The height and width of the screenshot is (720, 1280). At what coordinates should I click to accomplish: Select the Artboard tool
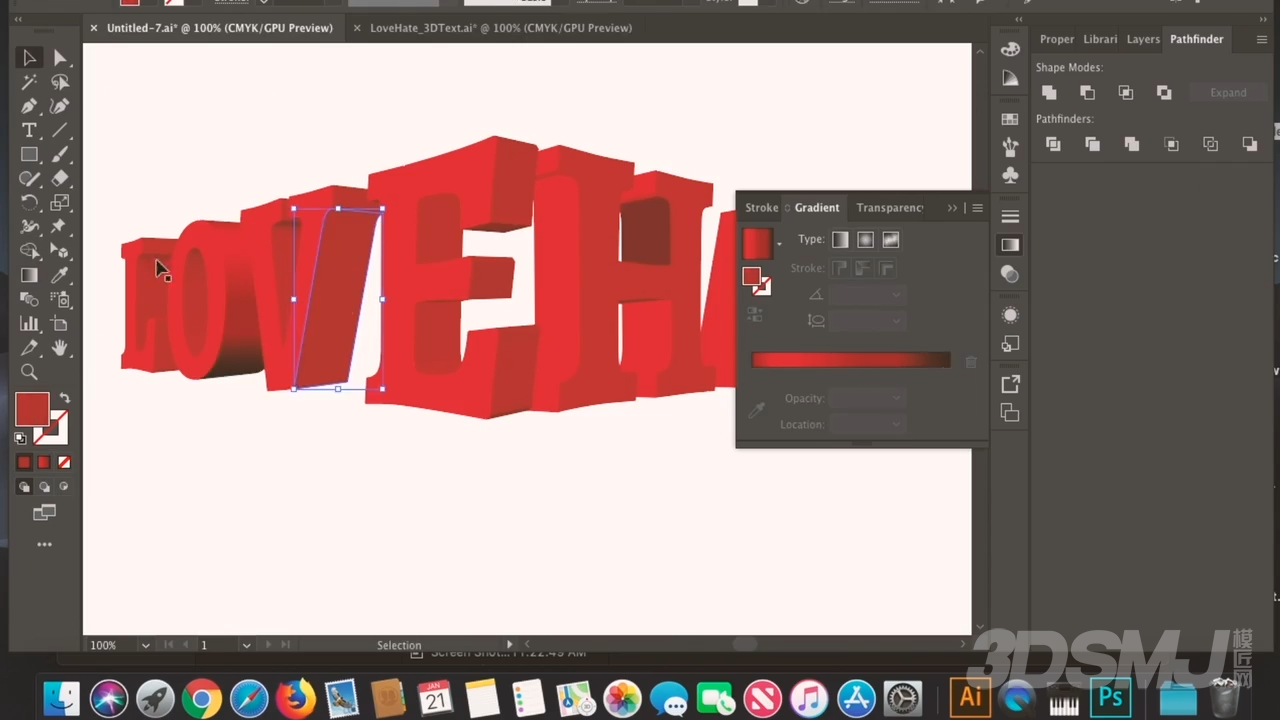pos(60,323)
